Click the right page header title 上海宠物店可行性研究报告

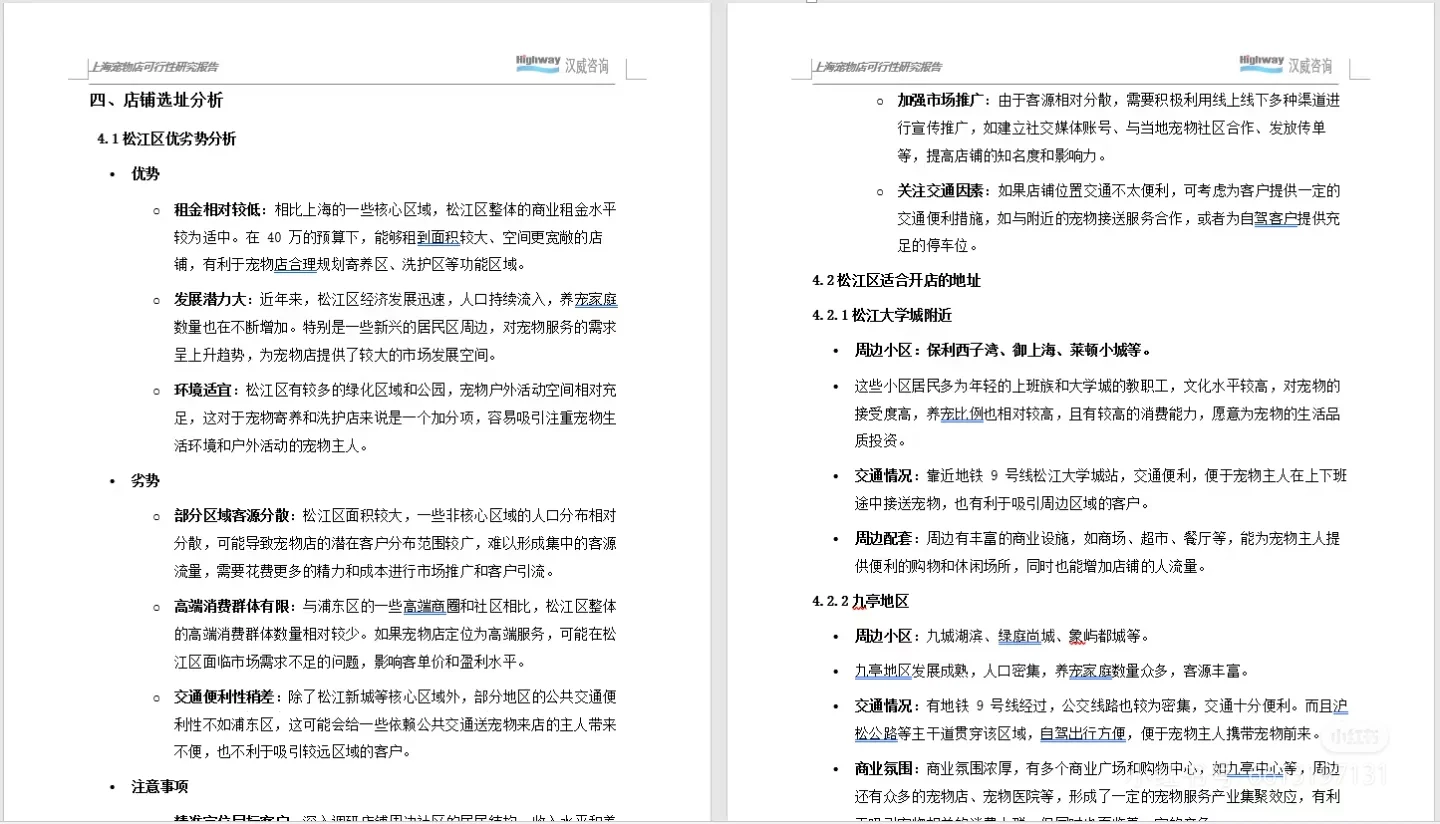878,67
